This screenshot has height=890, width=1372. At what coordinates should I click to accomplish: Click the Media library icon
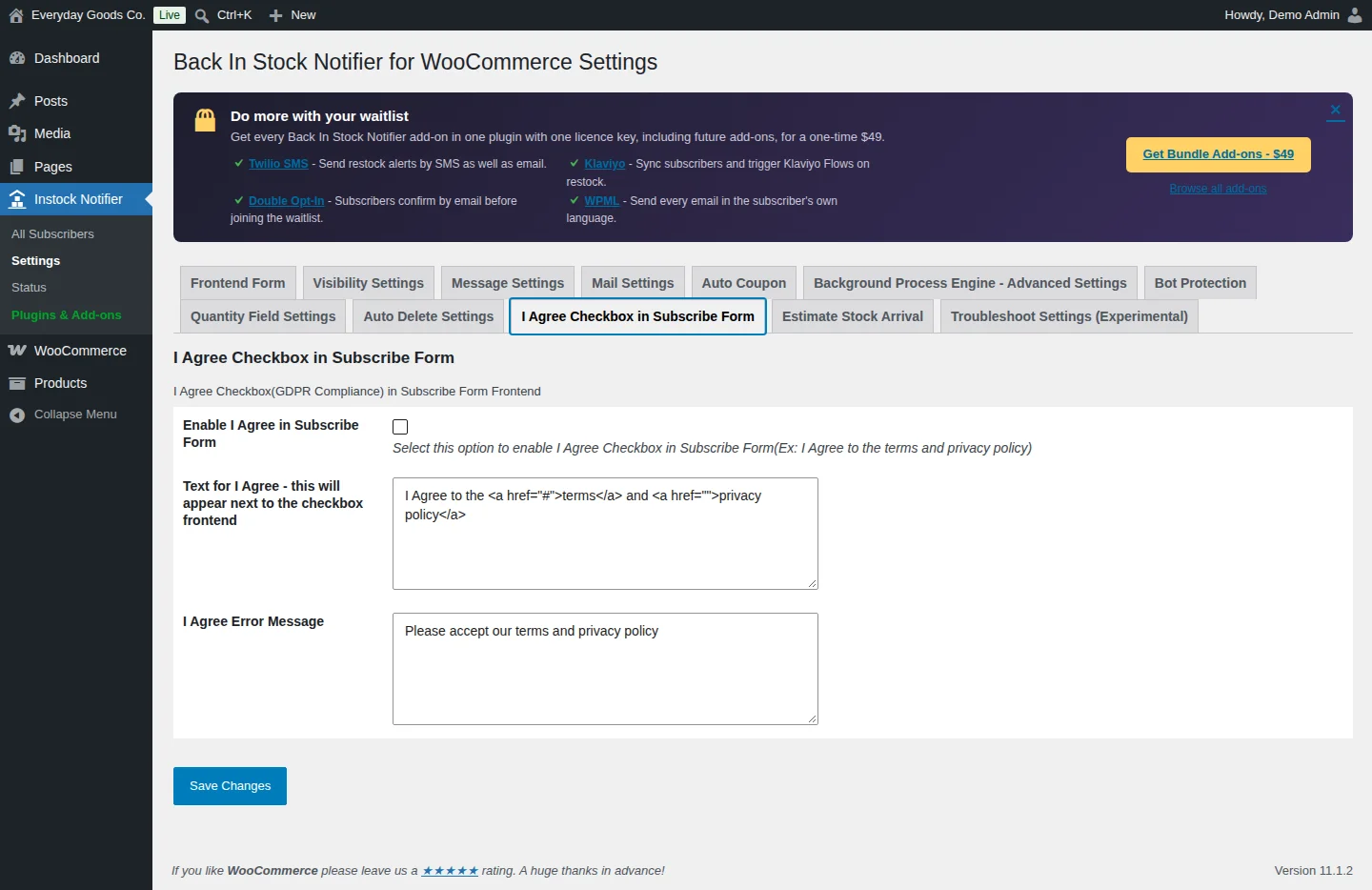pos(17,133)
